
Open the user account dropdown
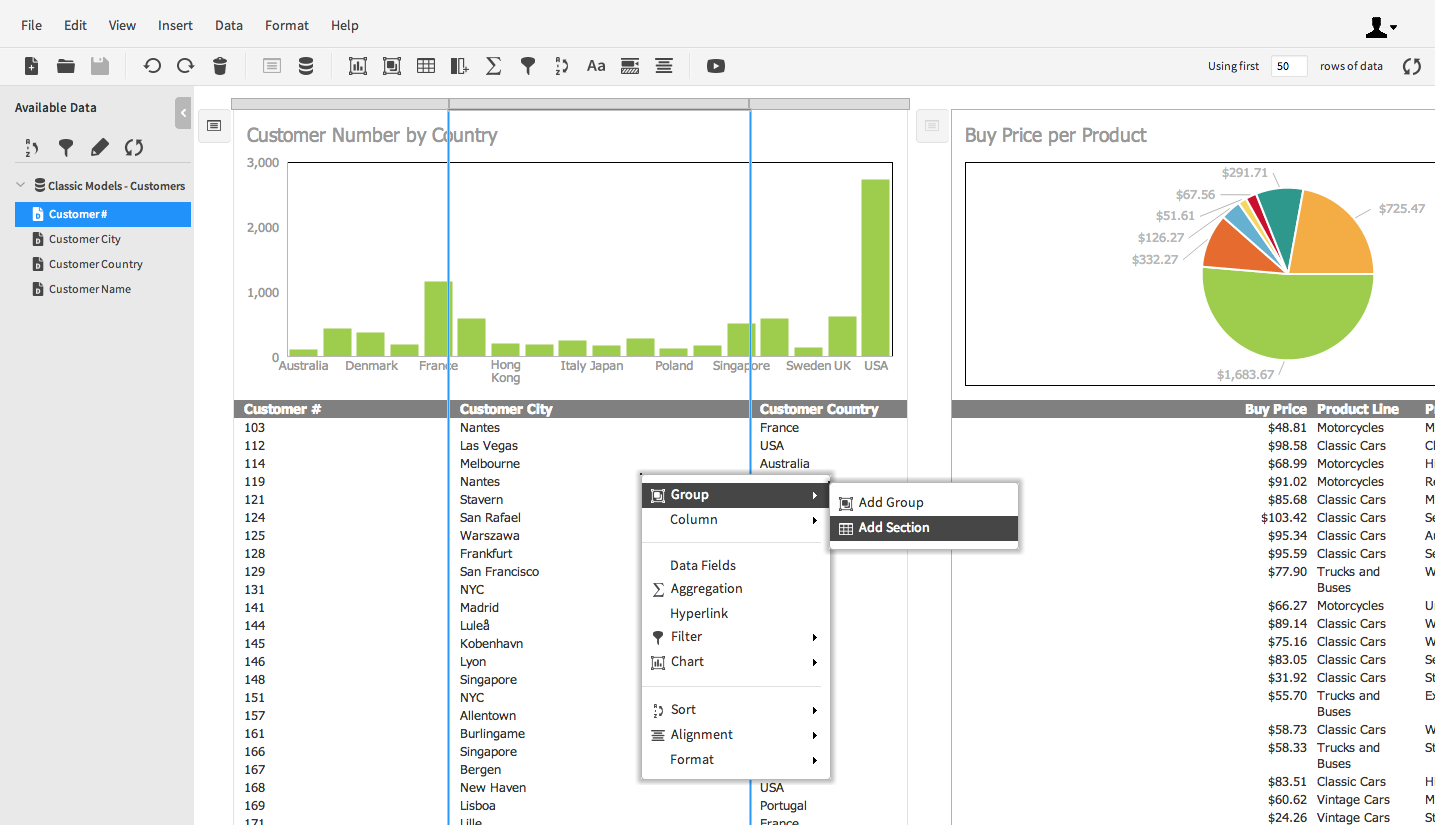[1381, 27]
